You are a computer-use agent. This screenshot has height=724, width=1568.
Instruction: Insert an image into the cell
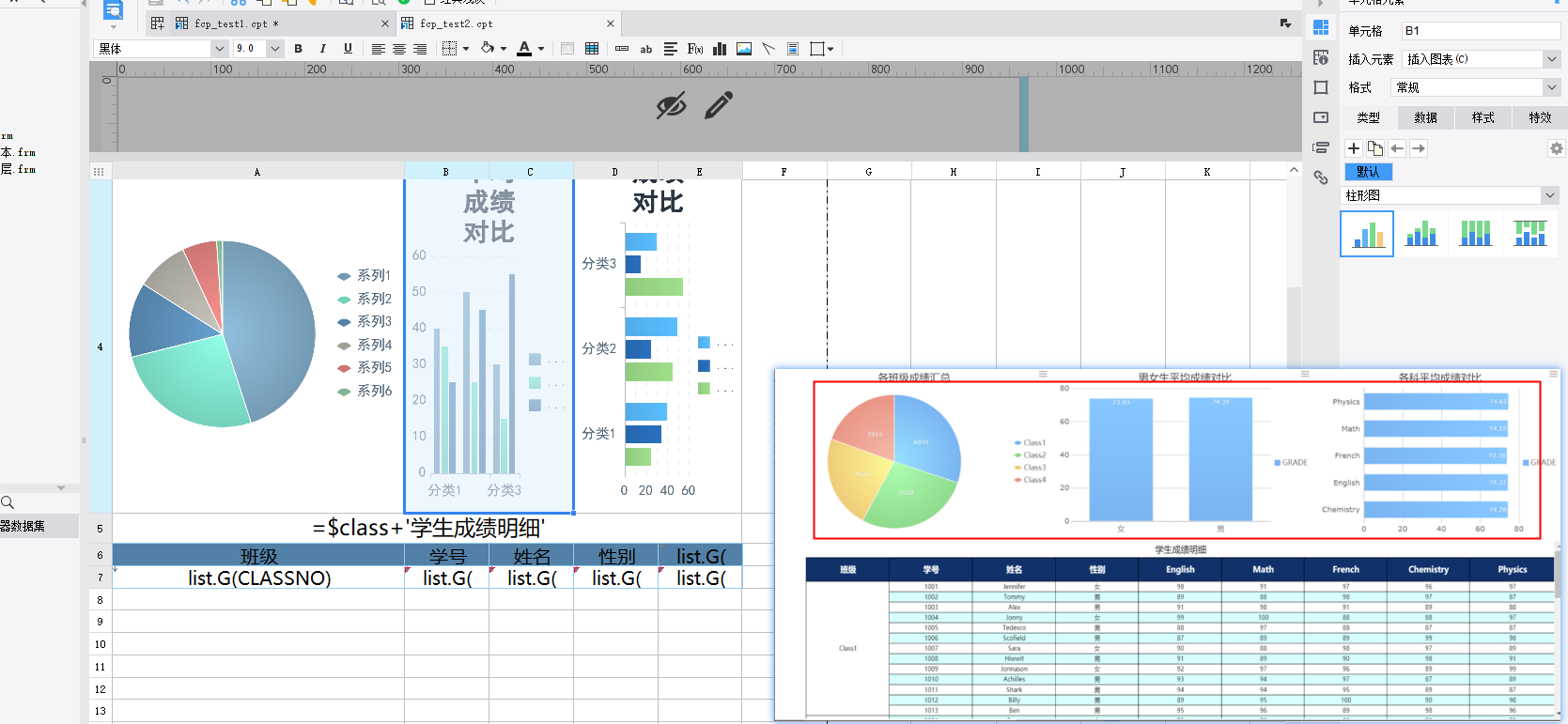pos(744,49)
